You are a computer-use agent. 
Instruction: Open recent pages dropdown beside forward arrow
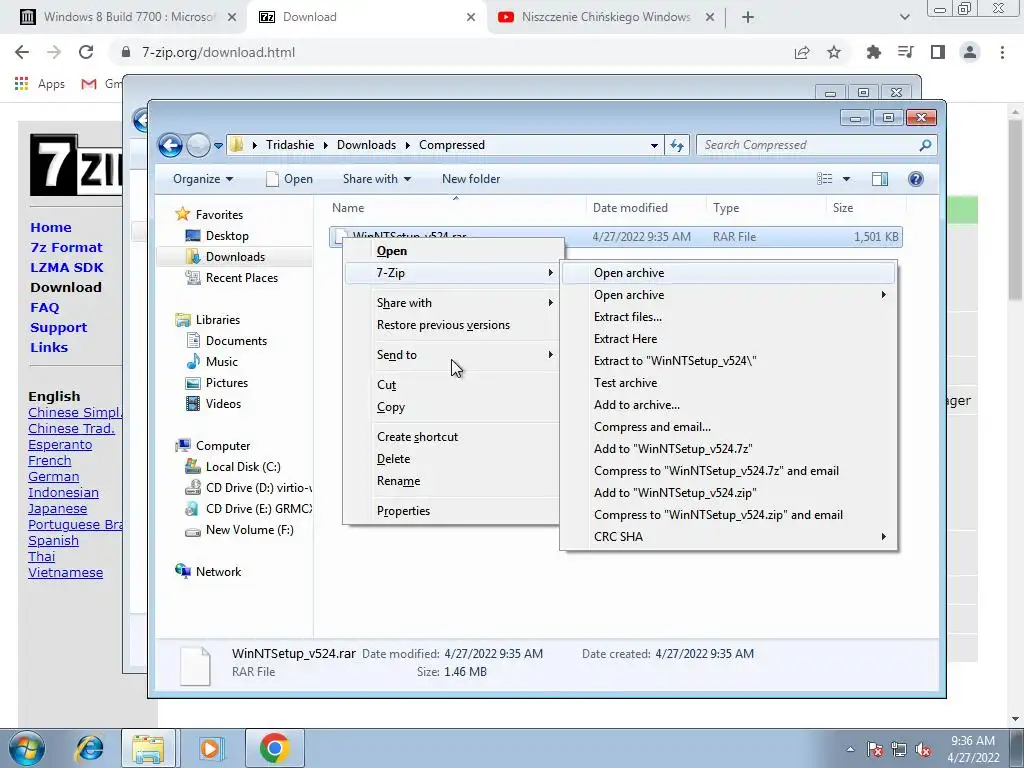click(218, 145)
